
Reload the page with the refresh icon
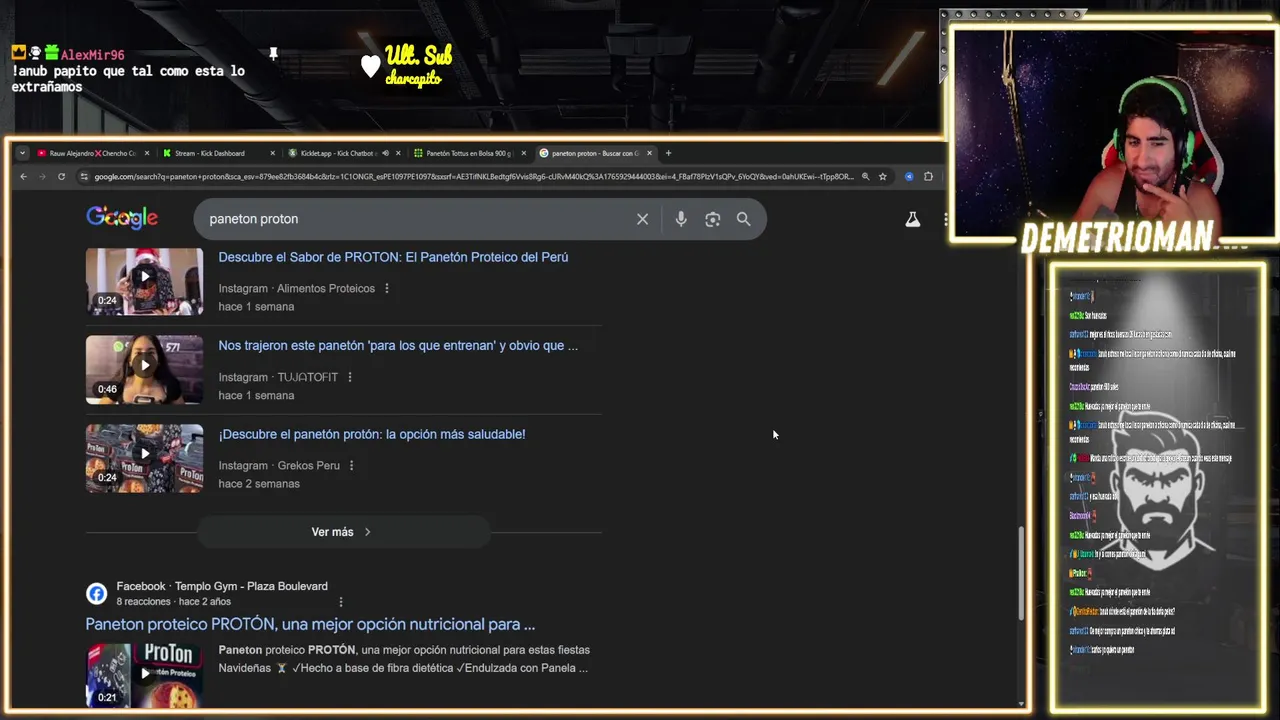pos(61,177)
